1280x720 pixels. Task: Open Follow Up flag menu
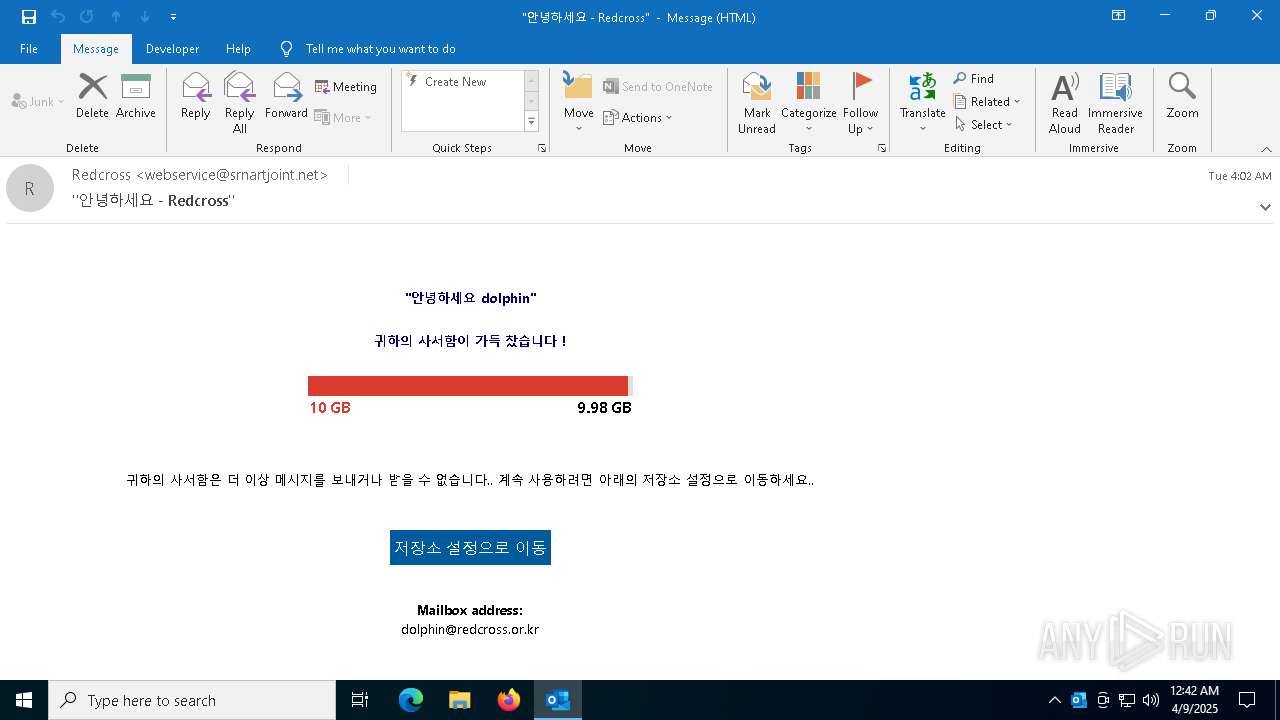(860, 103)
